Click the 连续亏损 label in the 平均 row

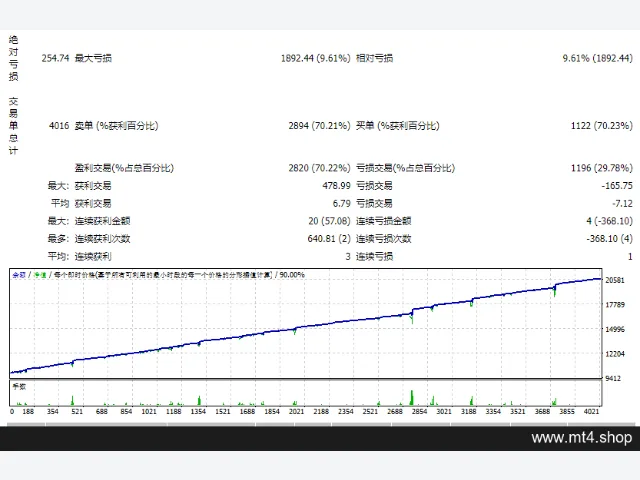(374, 256)
